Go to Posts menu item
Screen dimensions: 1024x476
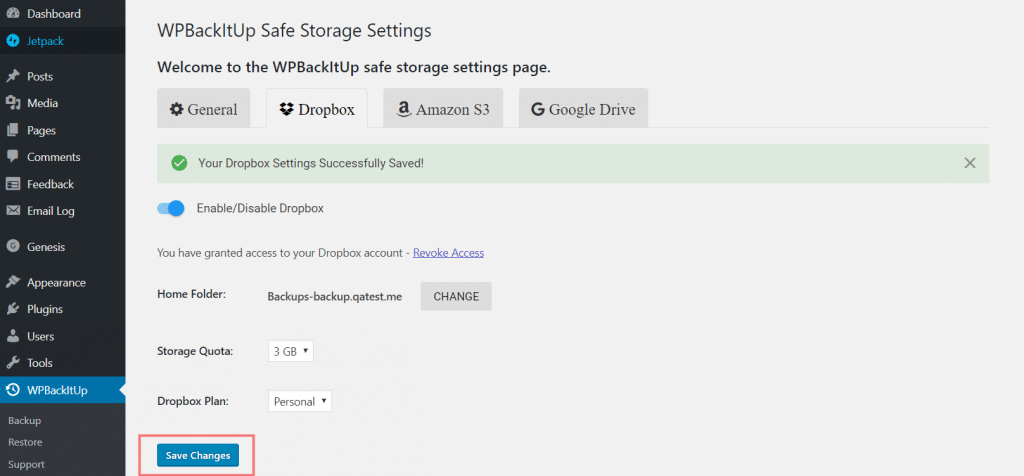(63, 76)
